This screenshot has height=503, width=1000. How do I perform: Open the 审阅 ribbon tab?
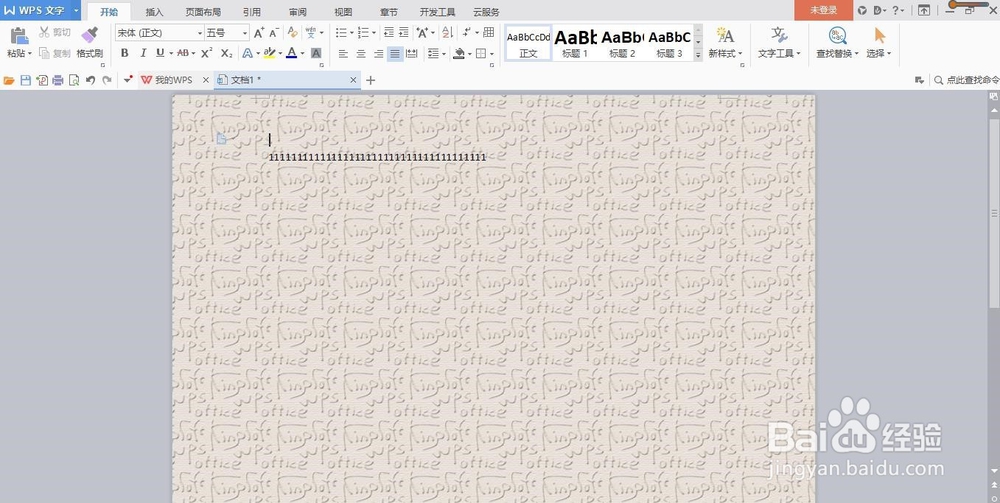[x=297, y=12]
